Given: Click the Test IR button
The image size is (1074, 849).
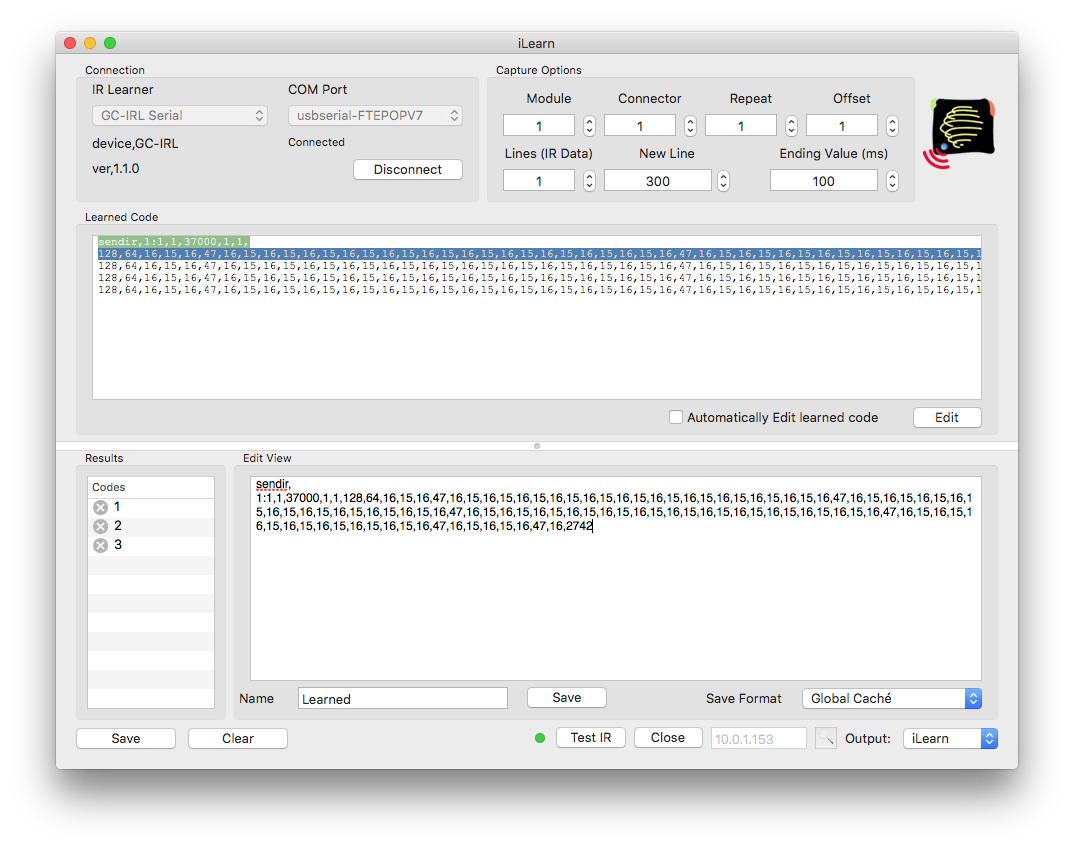Looking at the screenshot, I should pos(590,737).
